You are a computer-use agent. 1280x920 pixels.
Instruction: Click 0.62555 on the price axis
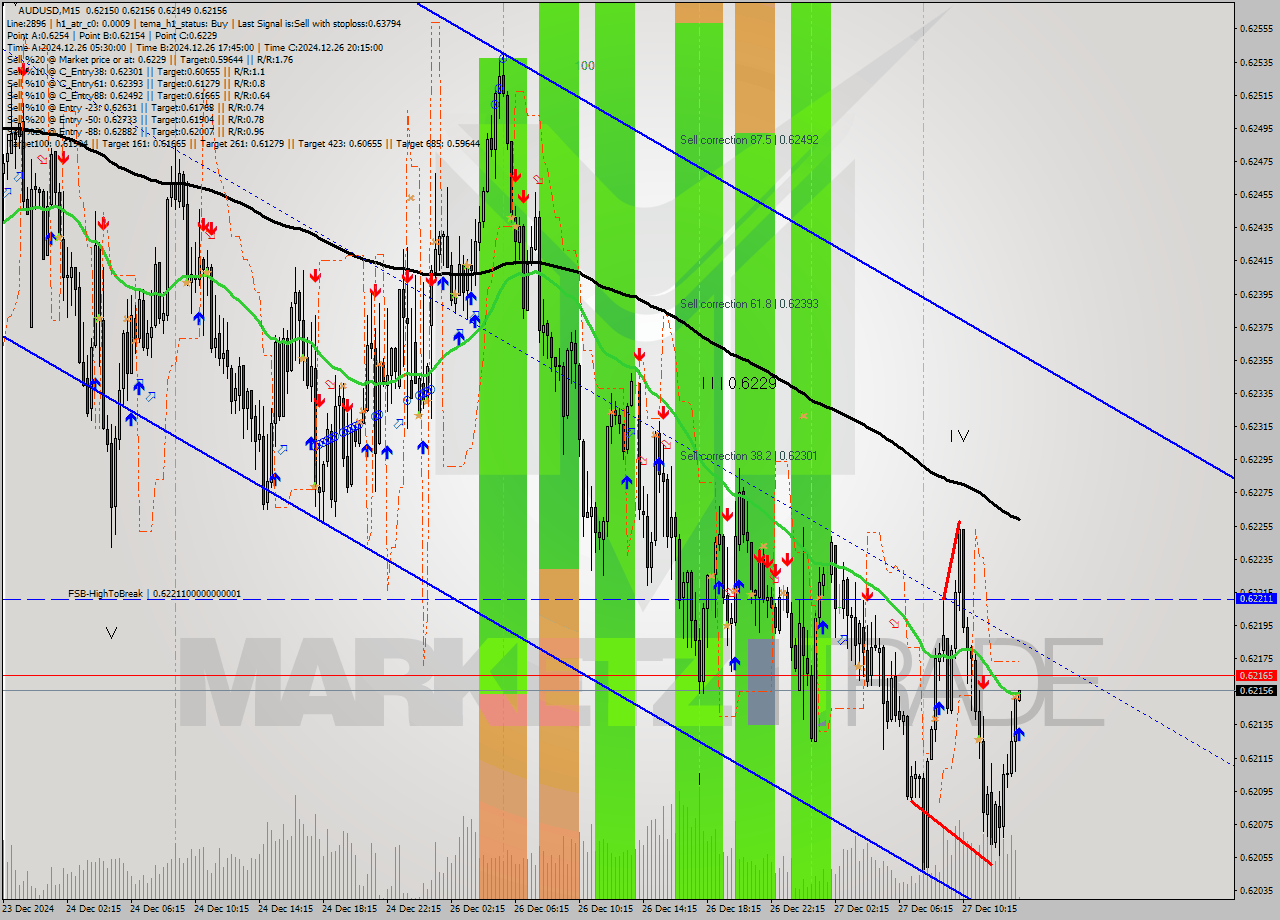pos(1257,29)
